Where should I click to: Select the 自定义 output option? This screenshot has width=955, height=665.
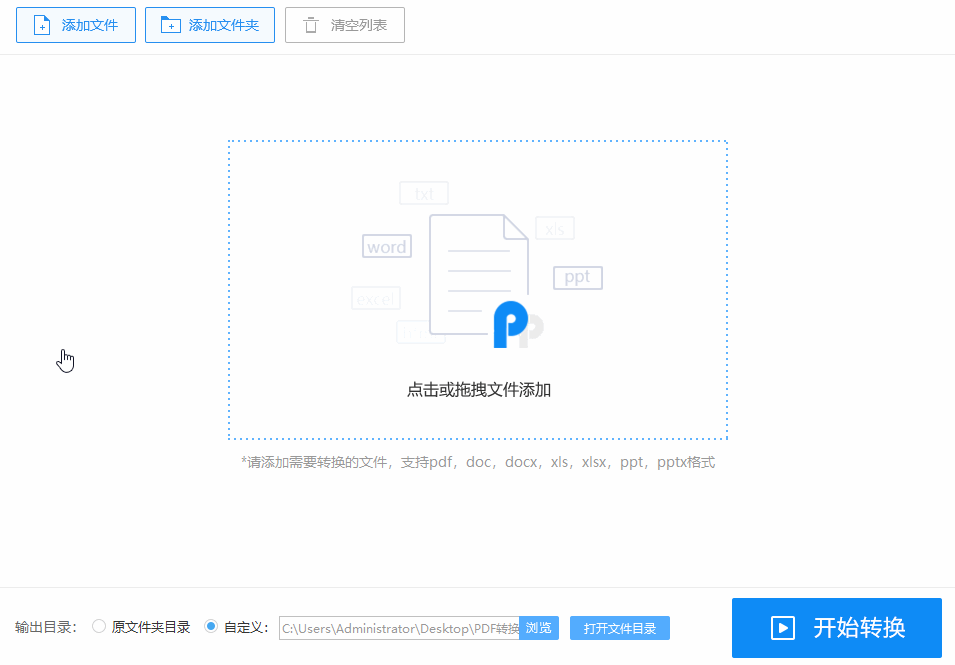(x=210, y=627)
